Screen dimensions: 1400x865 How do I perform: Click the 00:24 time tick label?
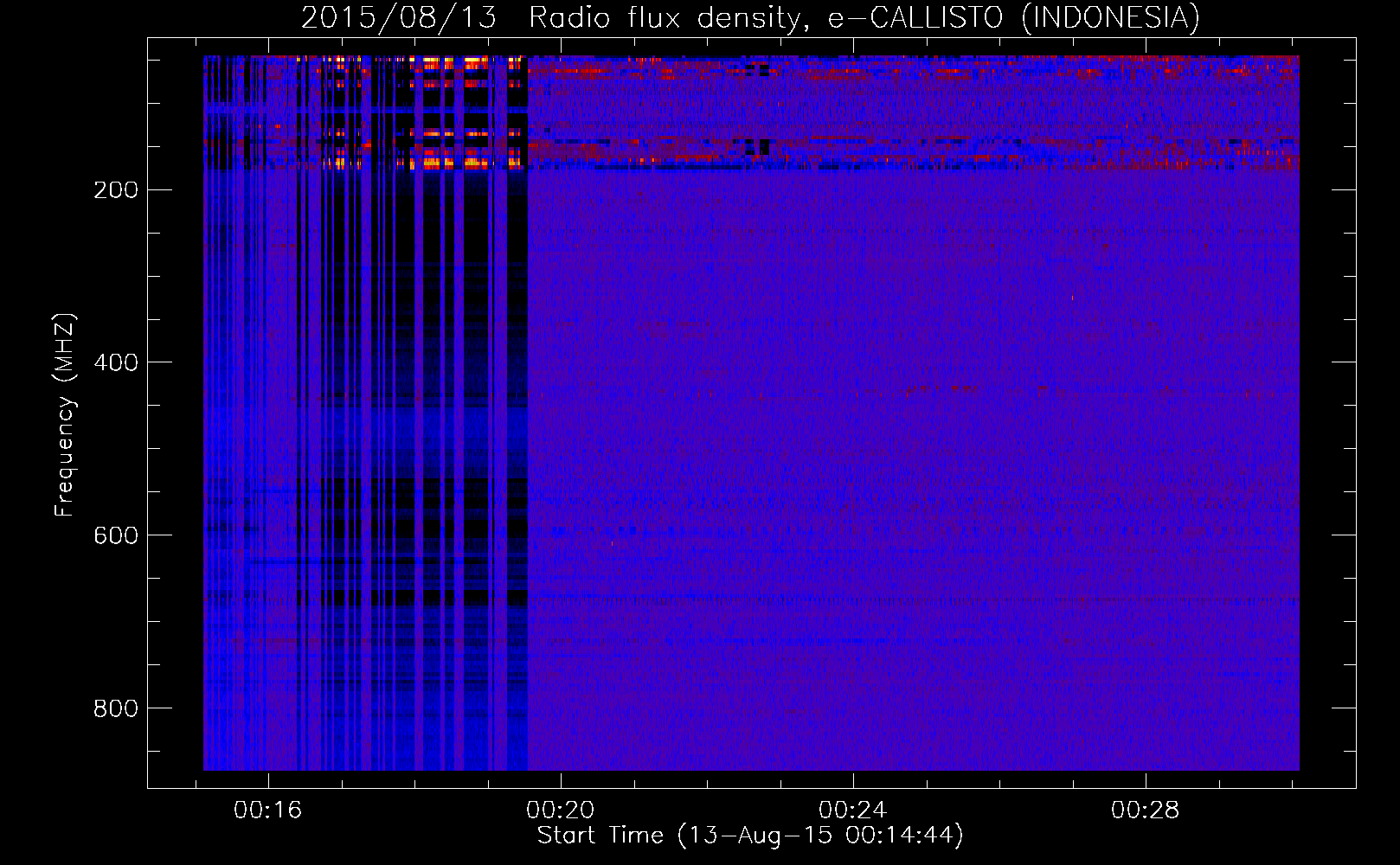pos(853,810)
